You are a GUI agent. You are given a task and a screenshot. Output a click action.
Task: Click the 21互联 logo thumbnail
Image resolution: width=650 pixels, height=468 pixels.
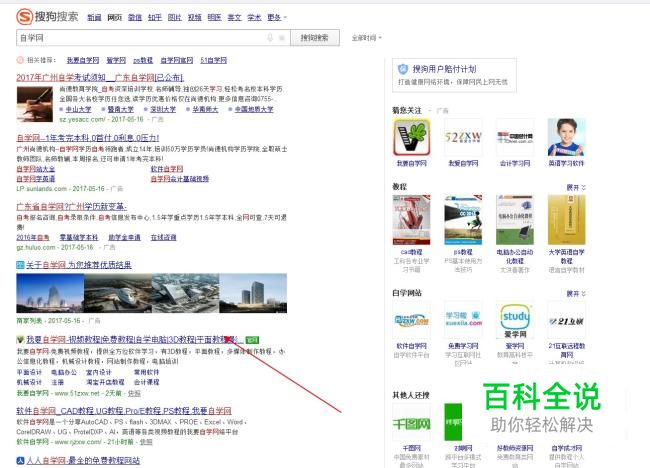pos(567,320)
